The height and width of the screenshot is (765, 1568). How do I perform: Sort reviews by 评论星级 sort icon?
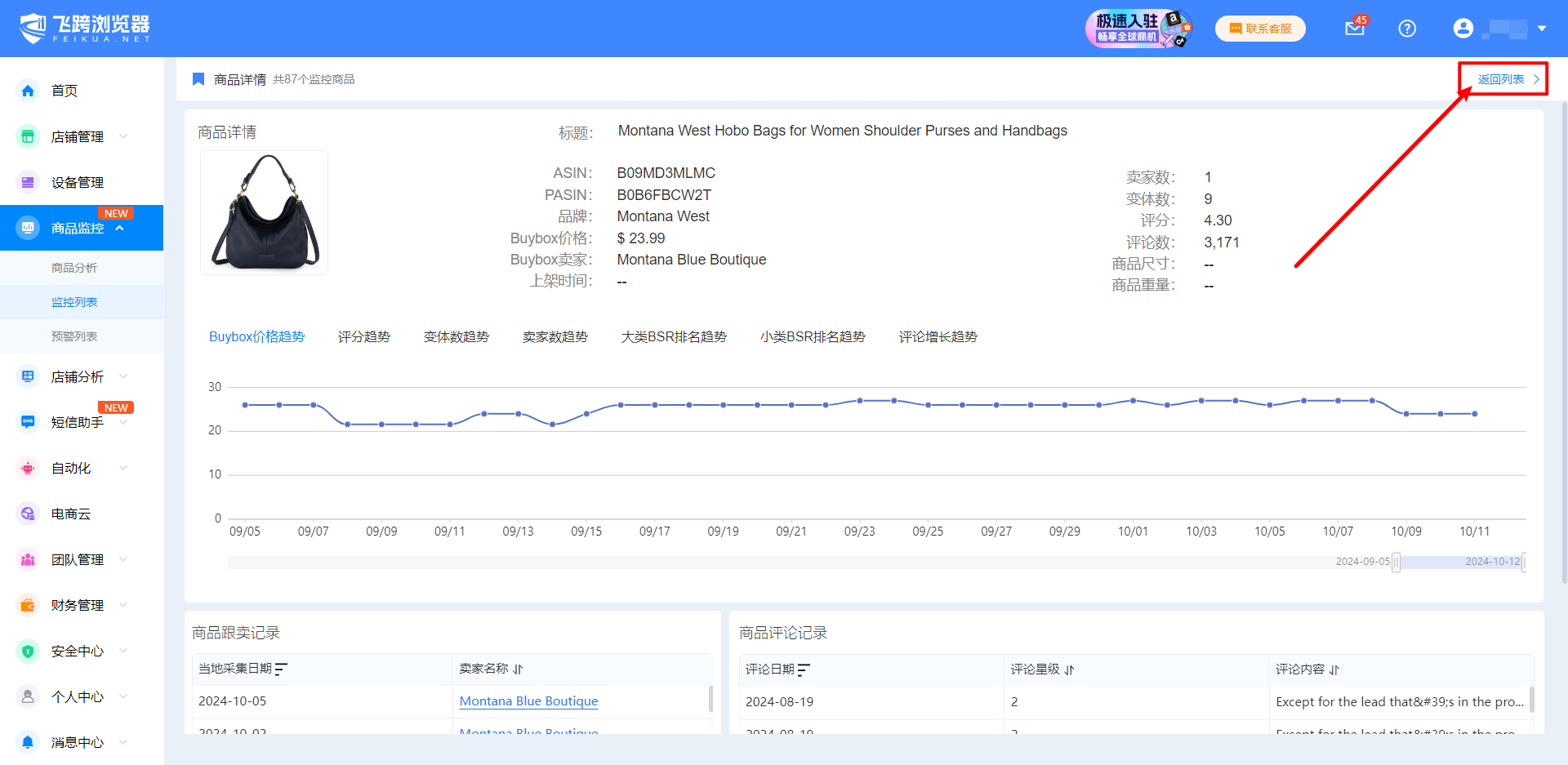tap(1069, 670)
